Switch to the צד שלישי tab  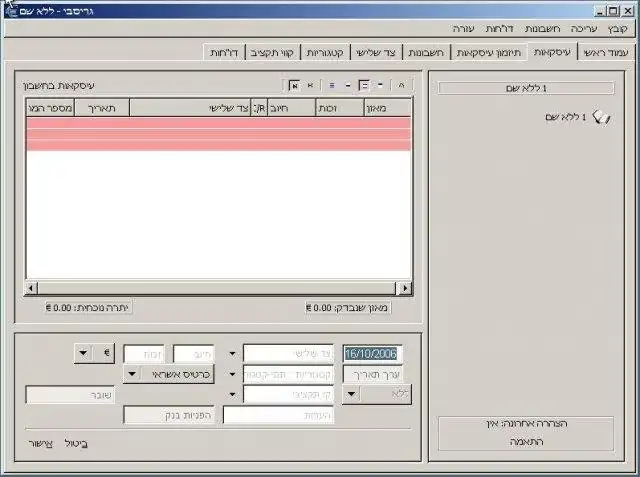(376, 53)
